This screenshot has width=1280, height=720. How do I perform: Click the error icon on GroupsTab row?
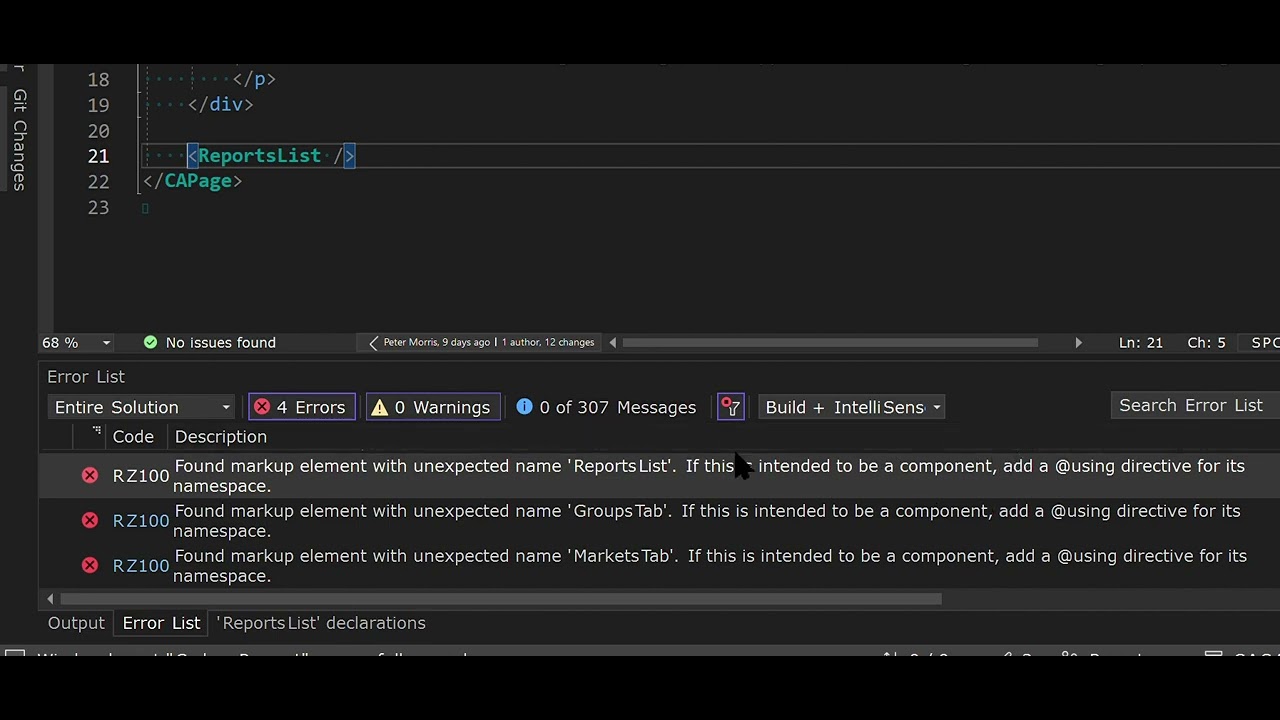(90, 520)
